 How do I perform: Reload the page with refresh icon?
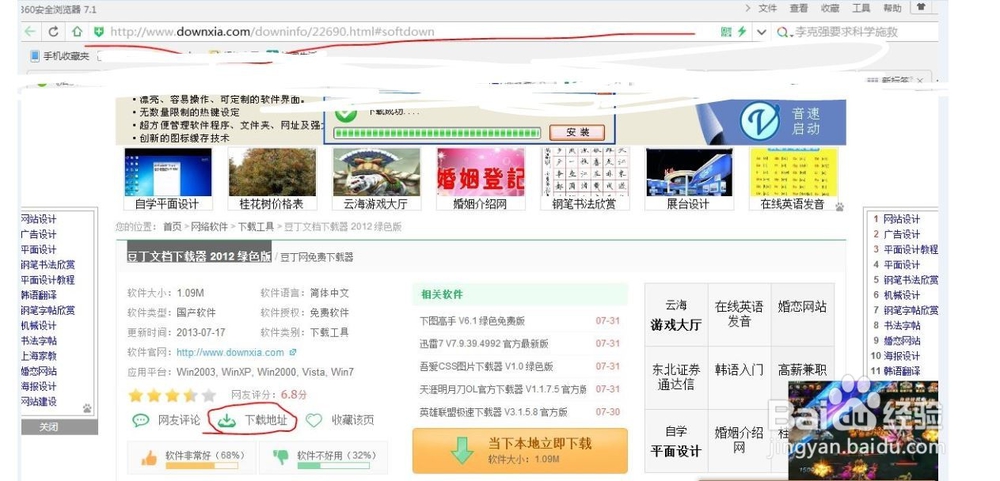54,31
